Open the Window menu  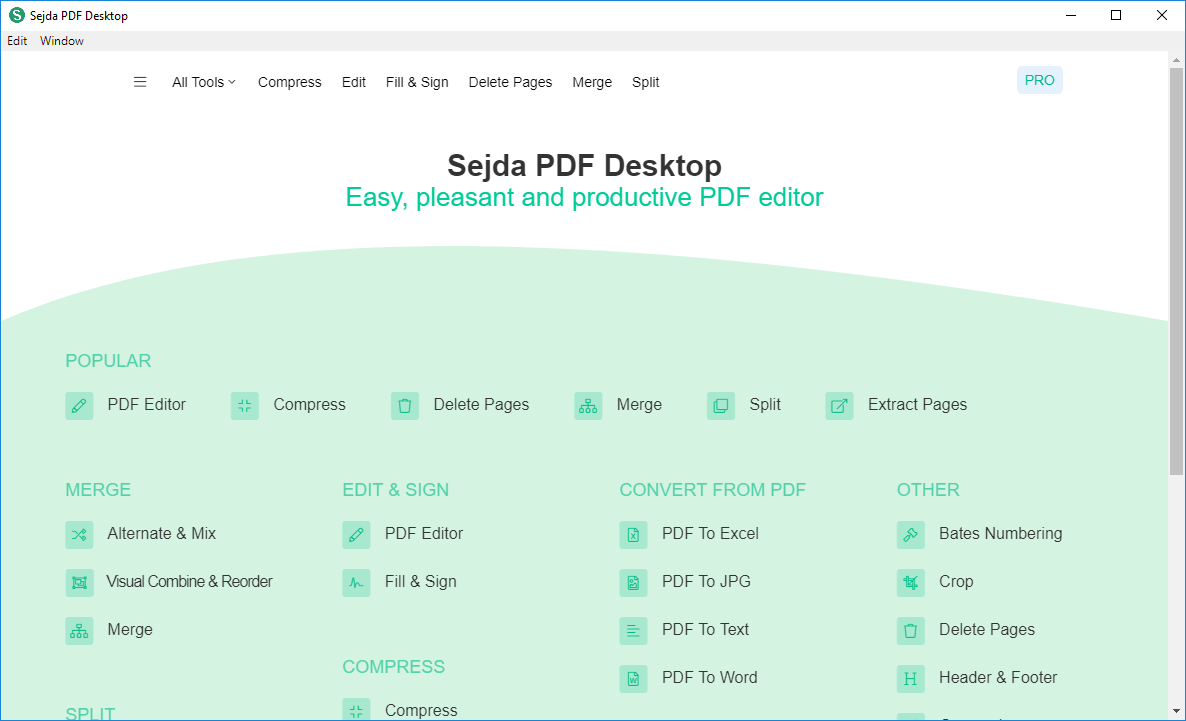click(62, 41)
